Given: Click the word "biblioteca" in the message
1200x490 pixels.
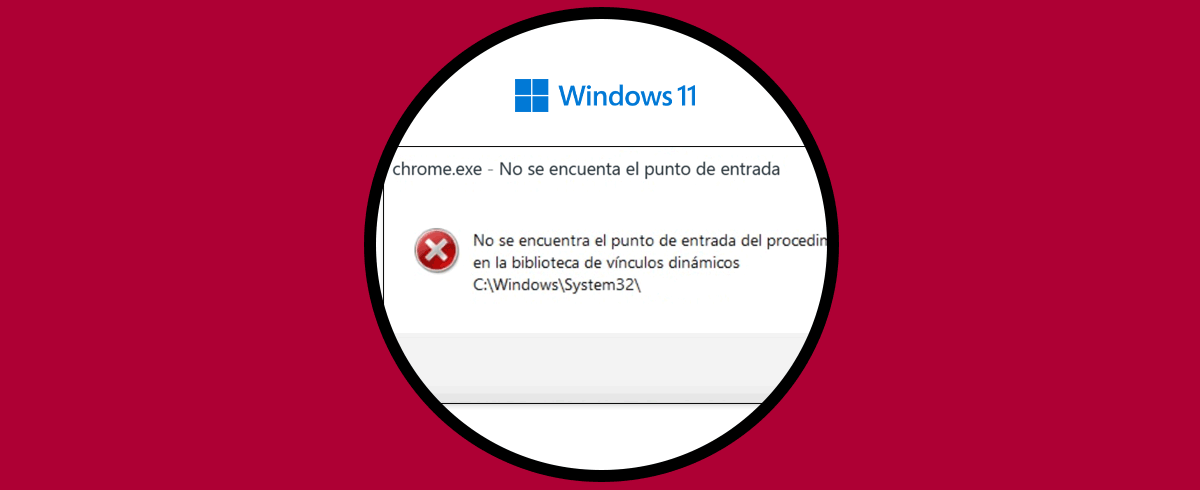Looking at the screenshot, I should (x=535, y=263).
